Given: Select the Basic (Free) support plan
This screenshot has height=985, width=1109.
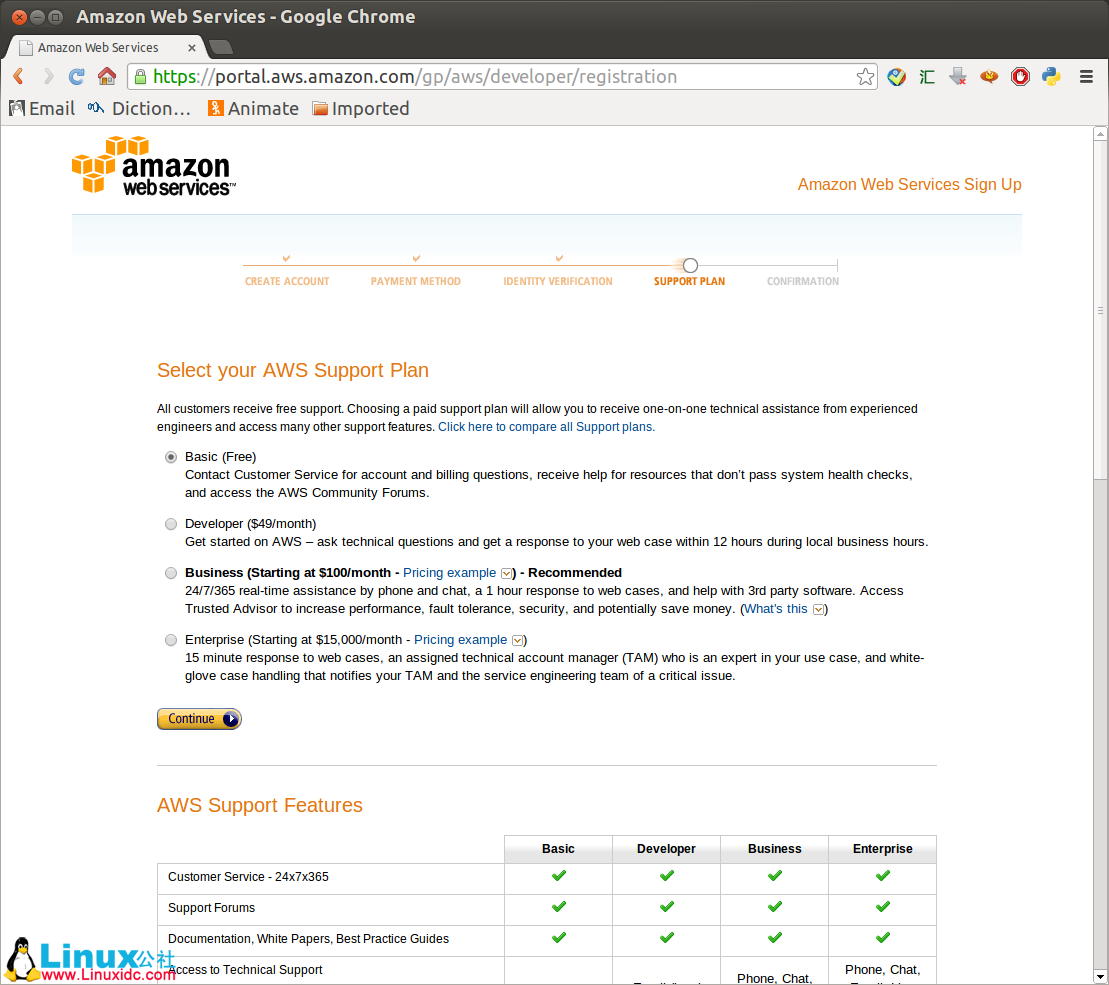Looking at the screenshot, I should [x=170, y=457].
